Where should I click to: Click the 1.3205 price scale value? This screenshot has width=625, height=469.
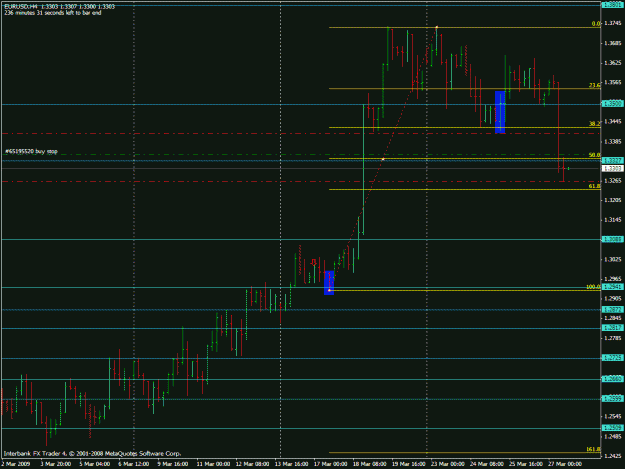coord(613,200)
